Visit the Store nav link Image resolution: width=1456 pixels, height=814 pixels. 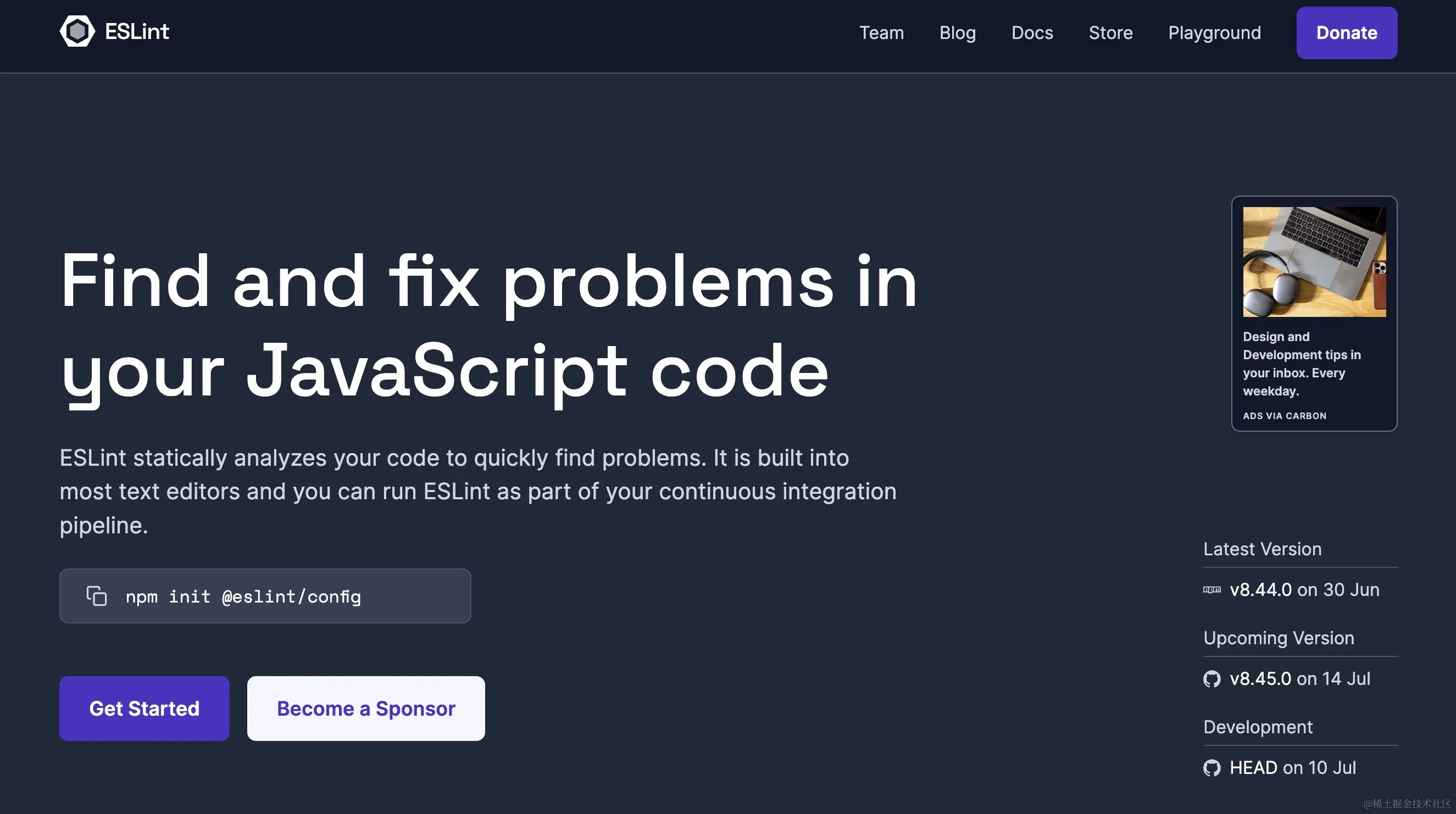pyautogui.click(x=1110, y=33)
